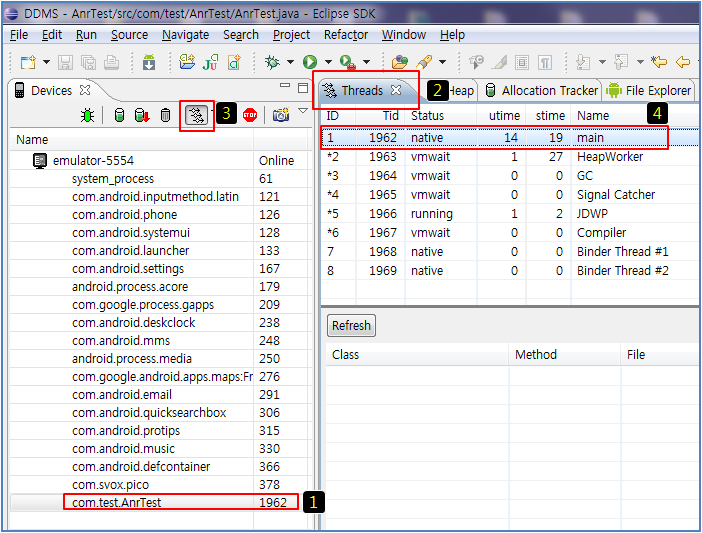Maximize the Devices panel
This screenshot has width=702, height=533.
(303, 87)
